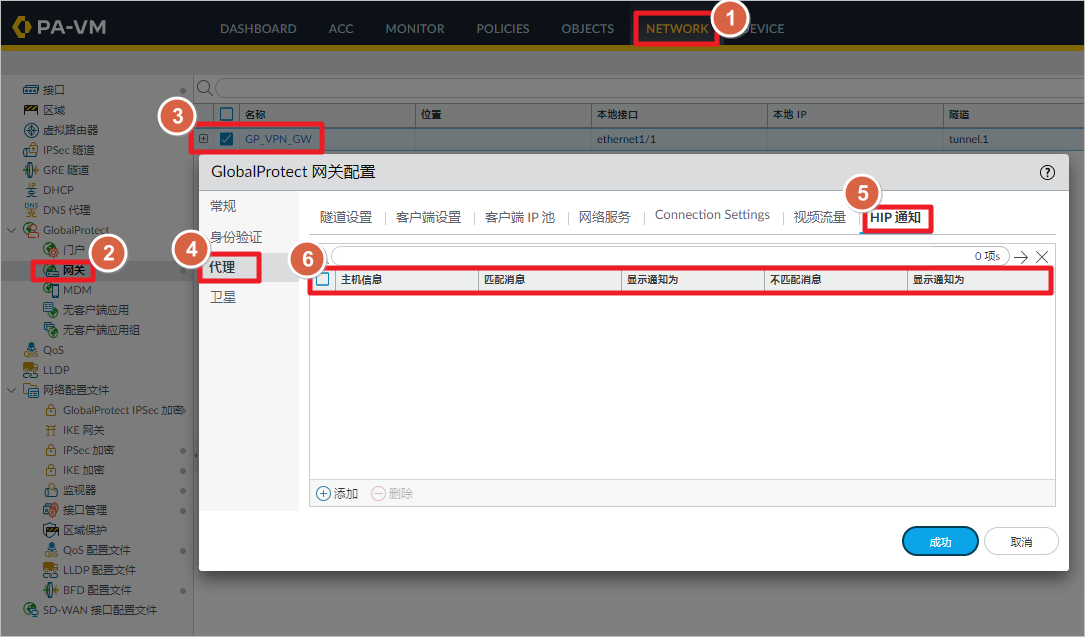This screenshot has width=1085, height=637.
Task: Click the IPSec 隧道 icon
Action: tap(30, 150)
